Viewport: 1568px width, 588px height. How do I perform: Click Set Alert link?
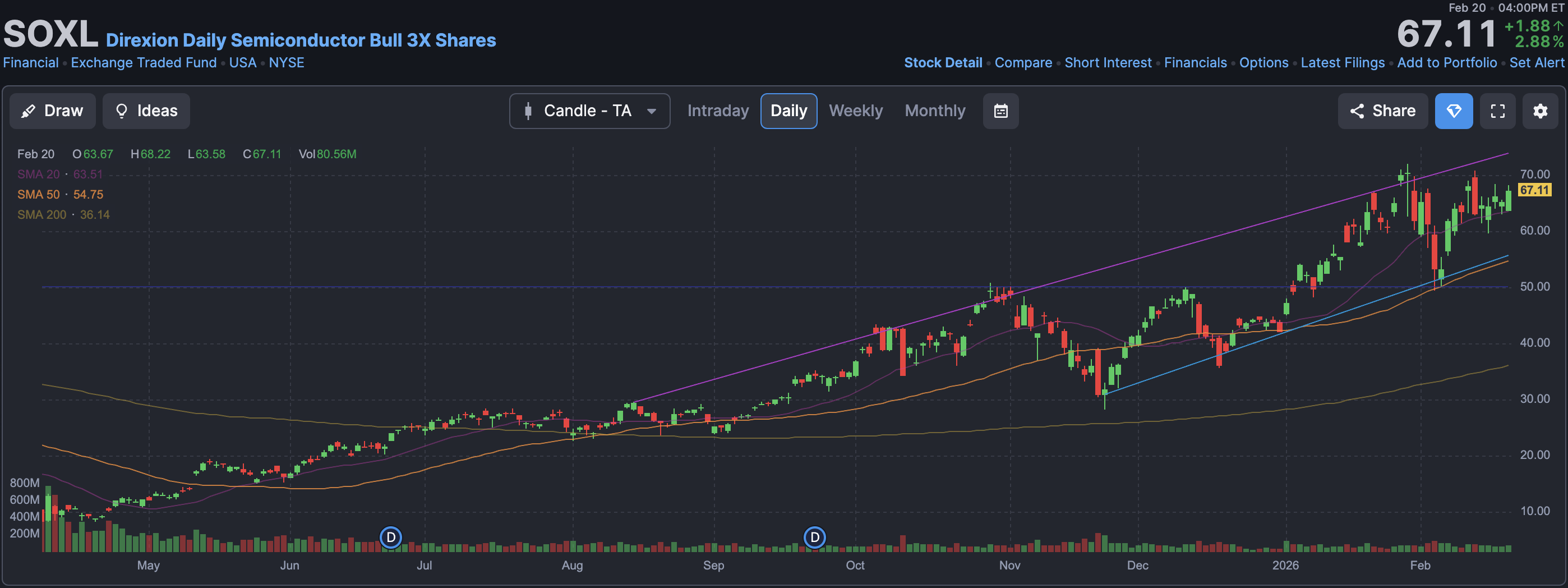[x=1537, y=63]
